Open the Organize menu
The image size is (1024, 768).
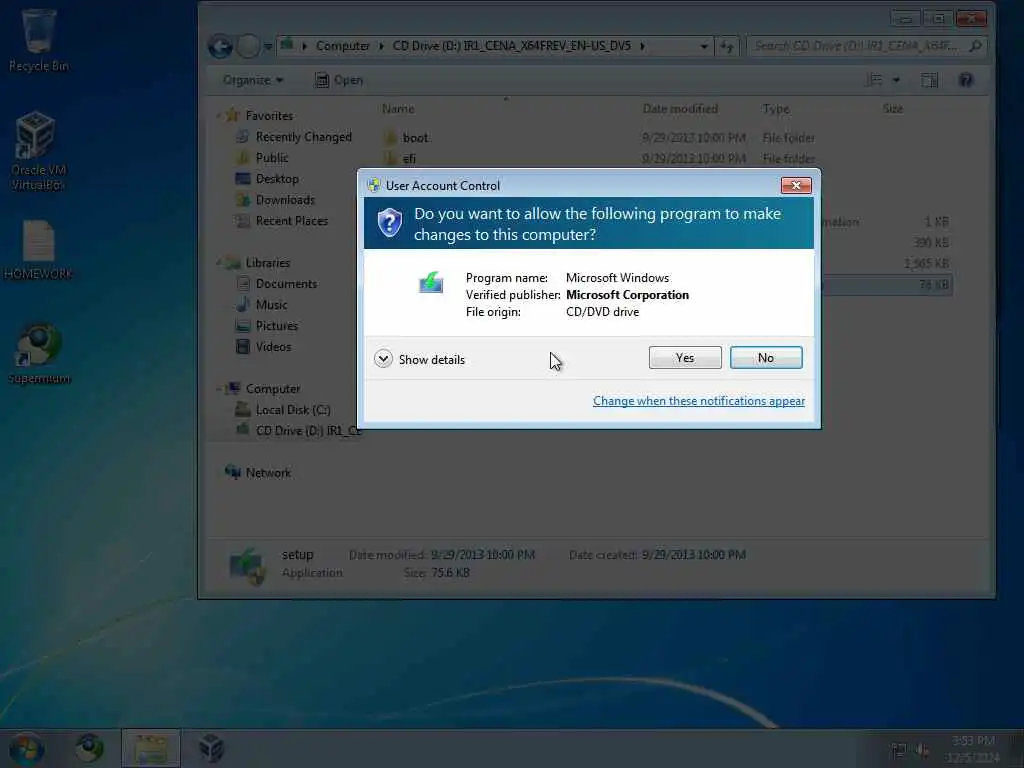pos(253,80)
